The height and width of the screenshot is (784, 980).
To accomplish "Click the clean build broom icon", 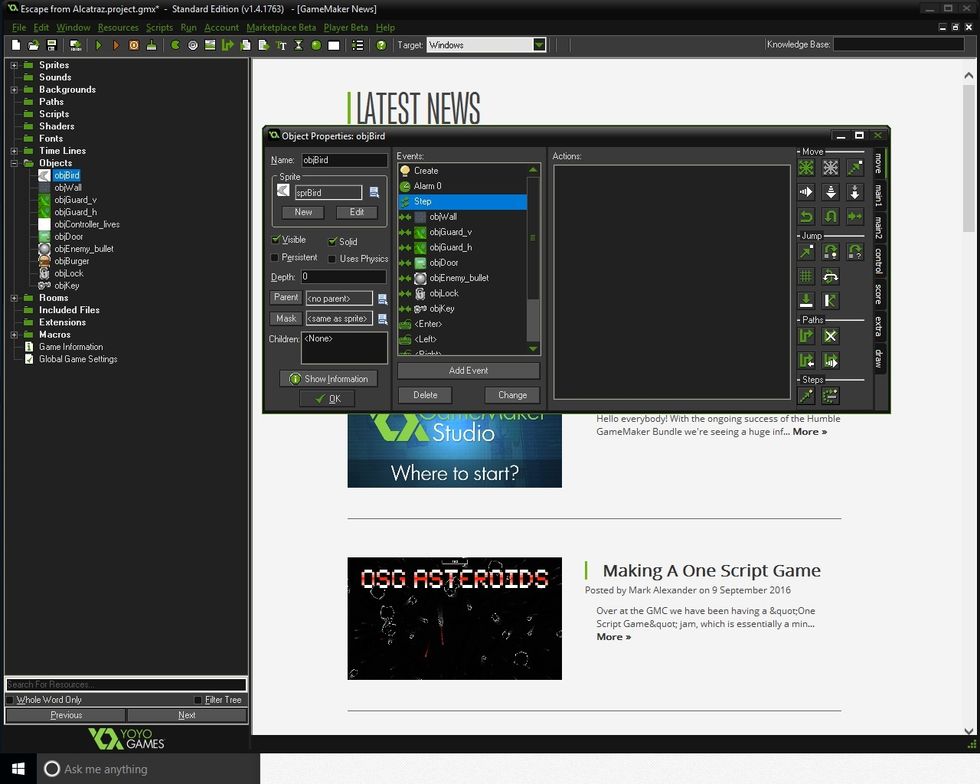I will 151,45.
